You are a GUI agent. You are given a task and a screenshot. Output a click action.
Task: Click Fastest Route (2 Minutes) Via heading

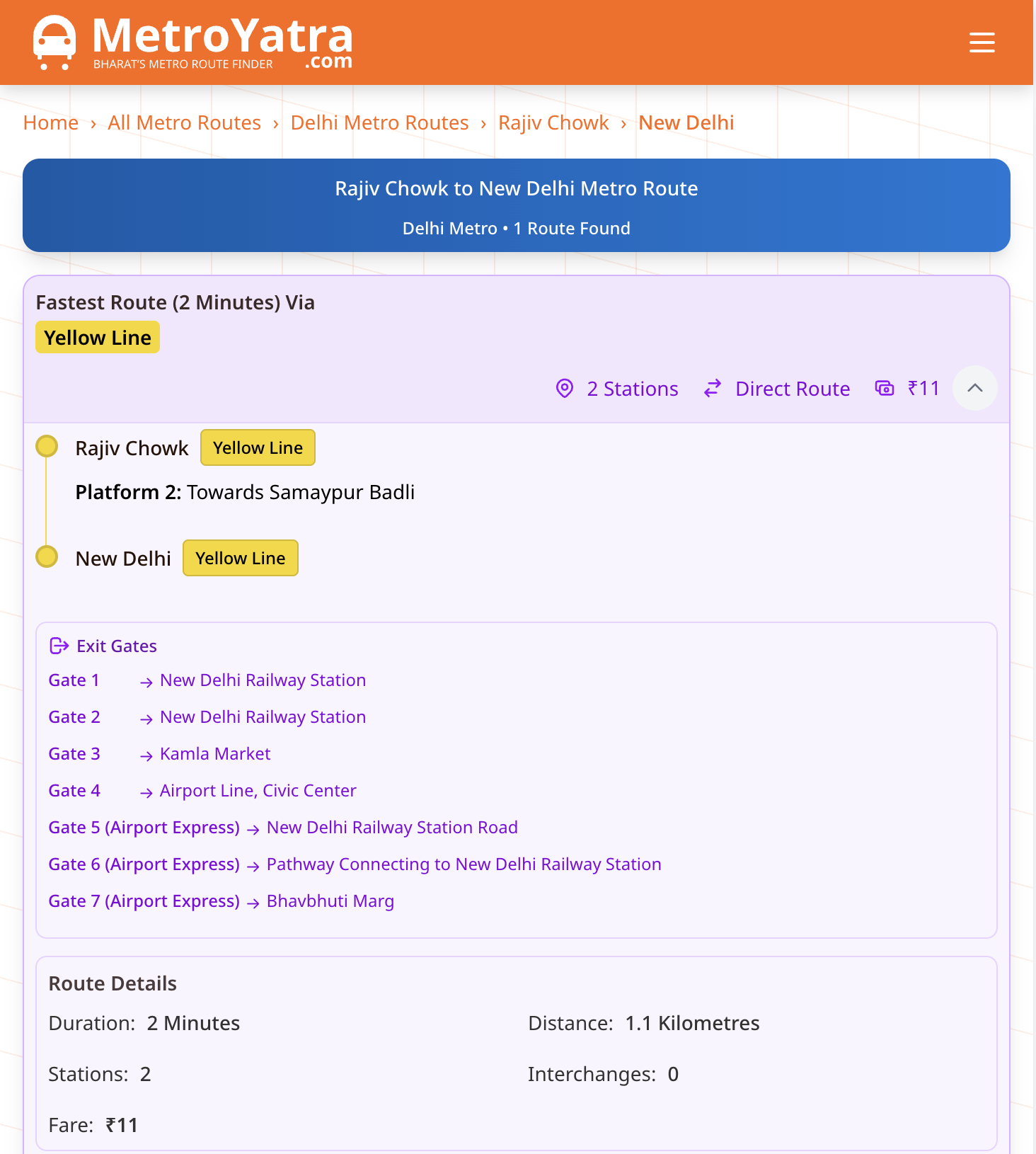pos(175,302)
